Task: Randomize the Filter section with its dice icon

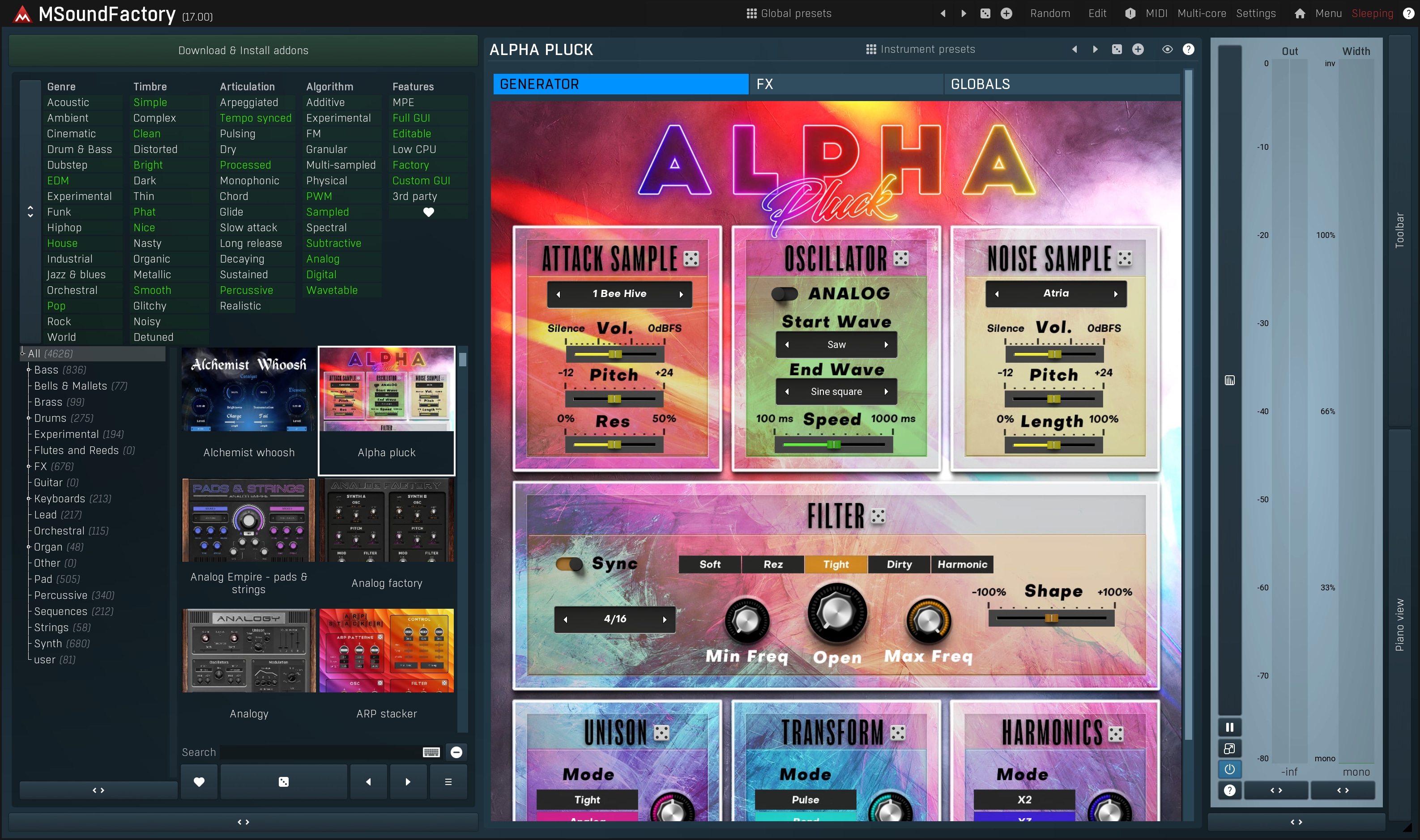Action: pos(878,516)
